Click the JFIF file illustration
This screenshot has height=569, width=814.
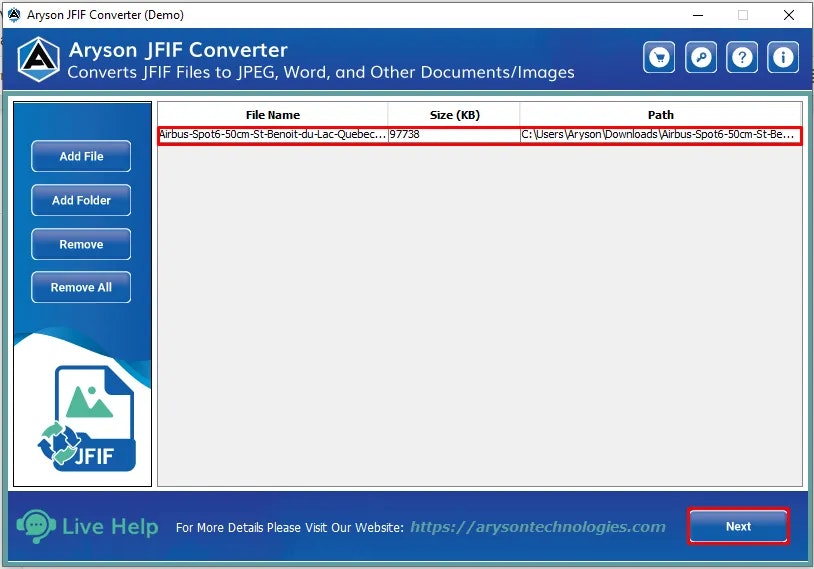pyautogui.click(x=87, y=418)
